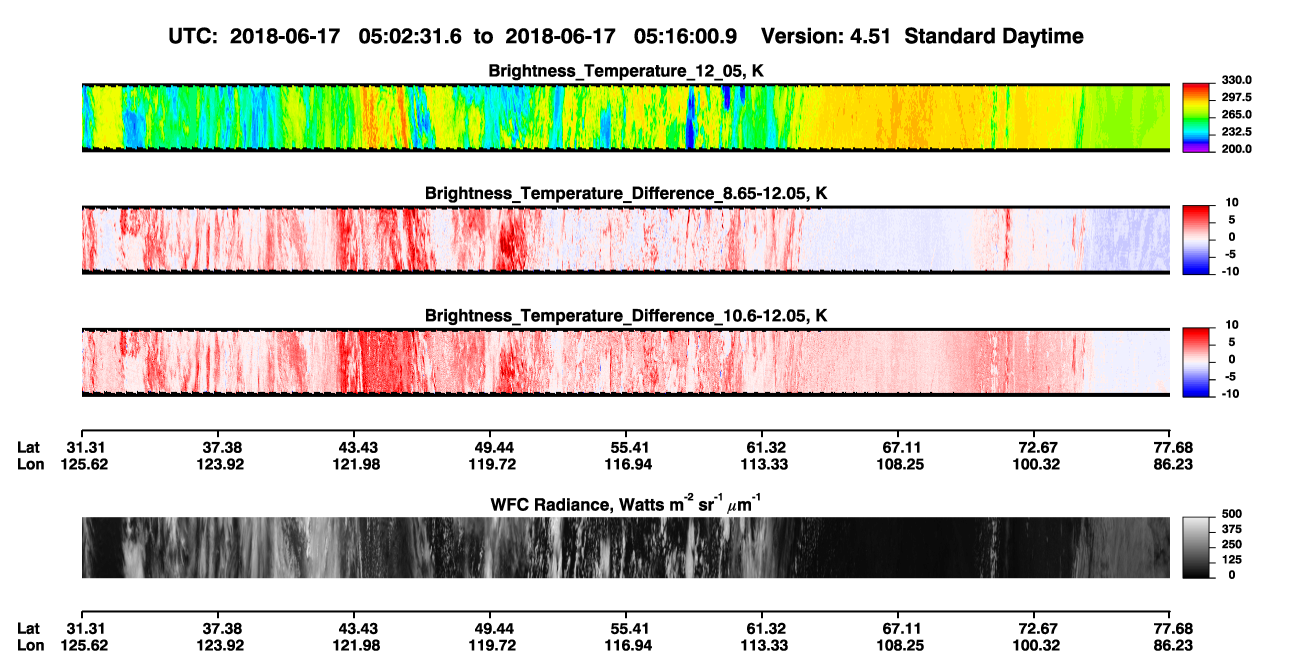The height and width of the screenshot is (667, 1300).
Task: Click the 5 label on the 10.6-12.05 colorbar
Action: point(1232,342)
